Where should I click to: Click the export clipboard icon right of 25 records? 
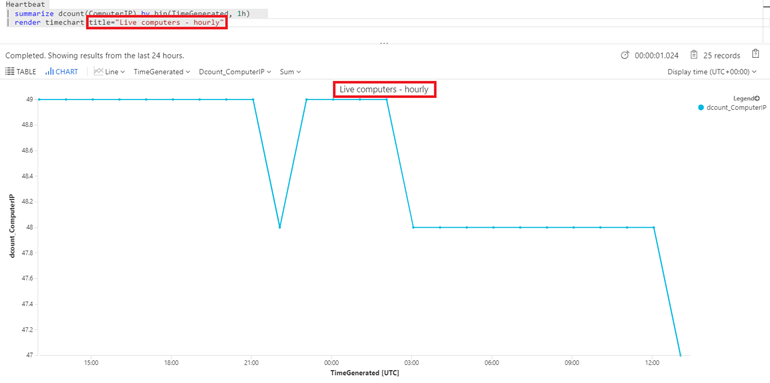[x=755, y=54]
